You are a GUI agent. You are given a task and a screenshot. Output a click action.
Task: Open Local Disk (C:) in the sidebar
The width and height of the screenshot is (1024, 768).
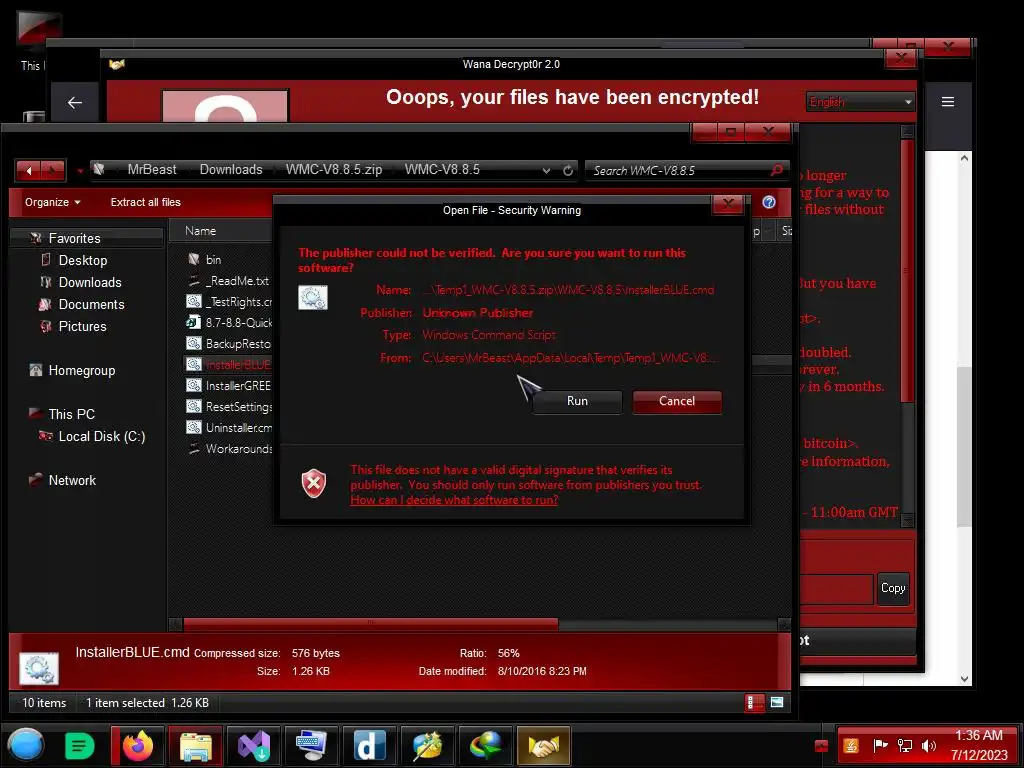(x=101, y=436)
